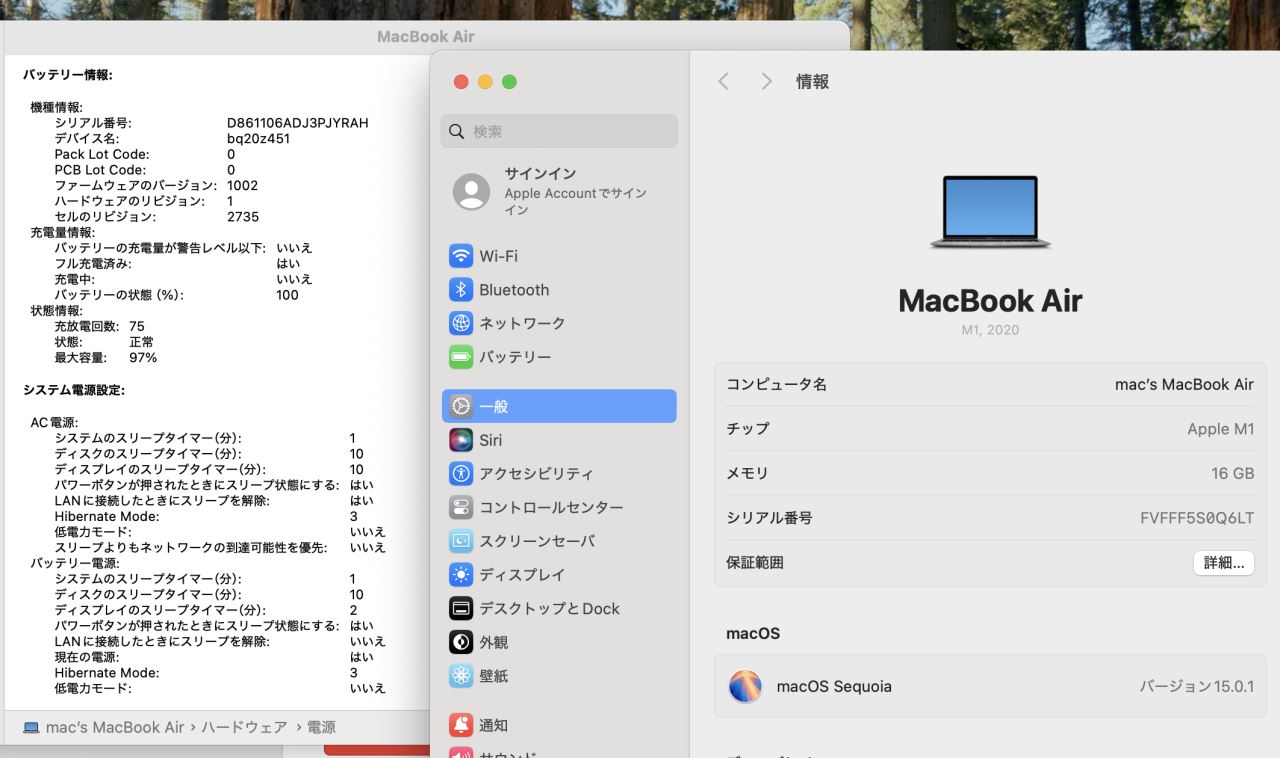Click 充放電回数 value 75

click(x=137, y=326)
